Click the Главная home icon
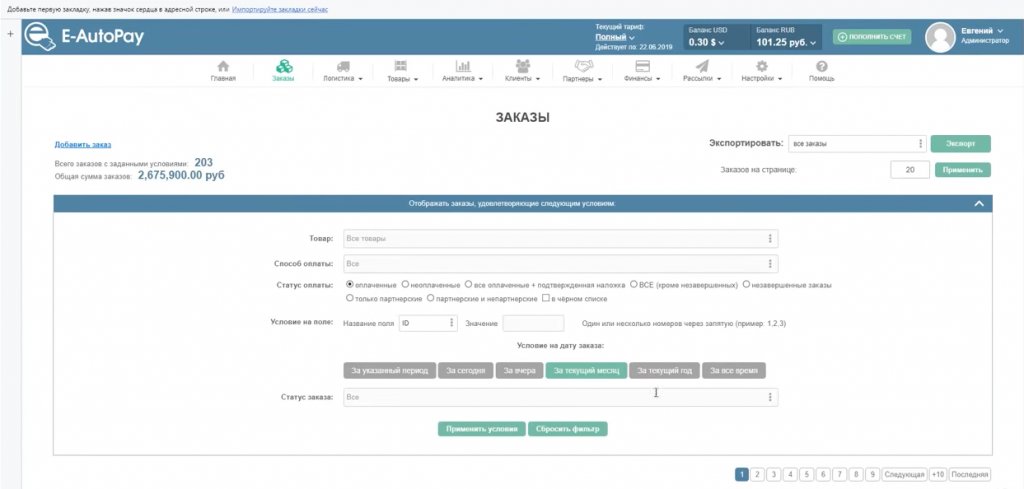This screenshot has height=489, width=1024. point(223,67)
